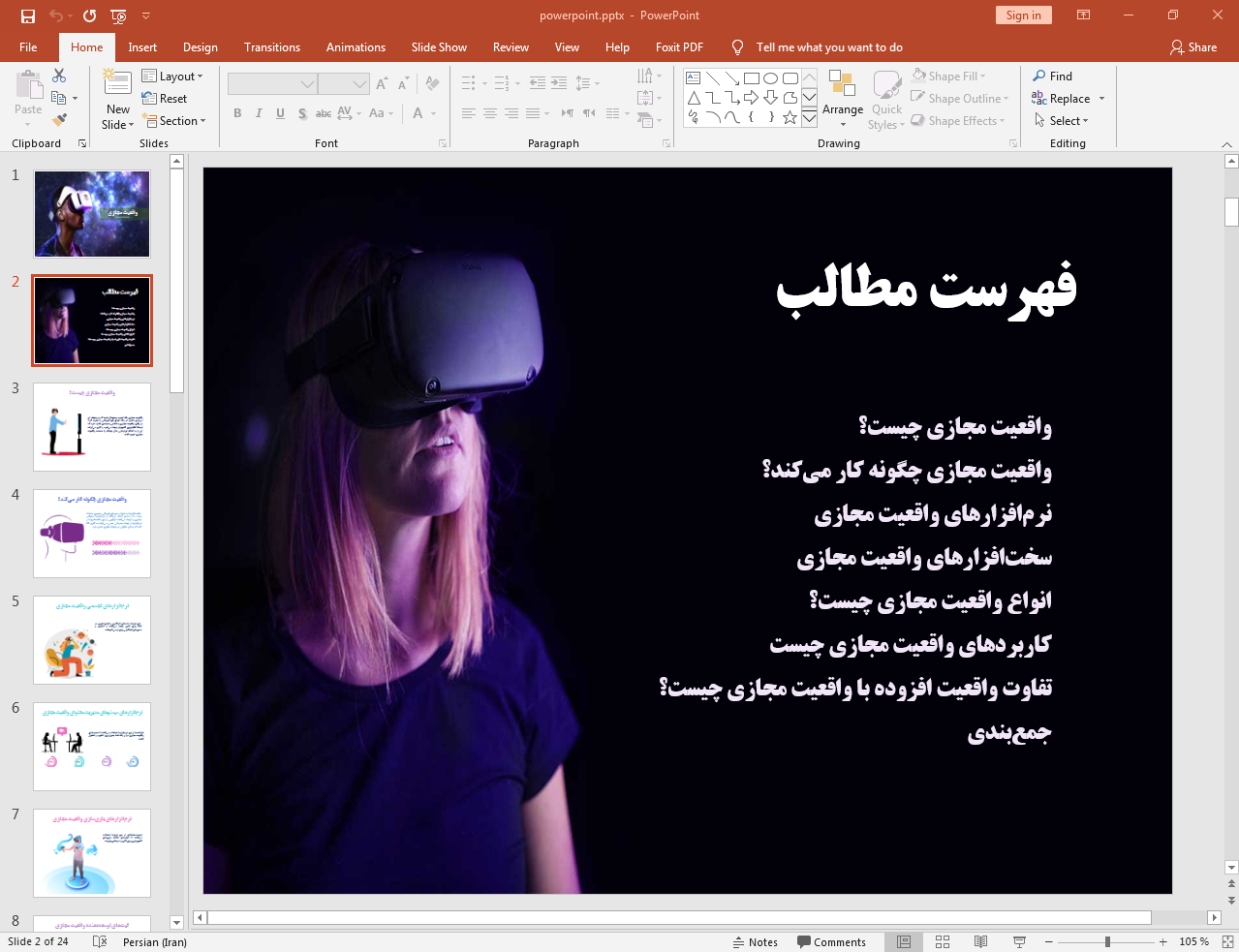Open Shape Effects dropdown
This screenshot has height=952, width=1239.
click(958, 121)
